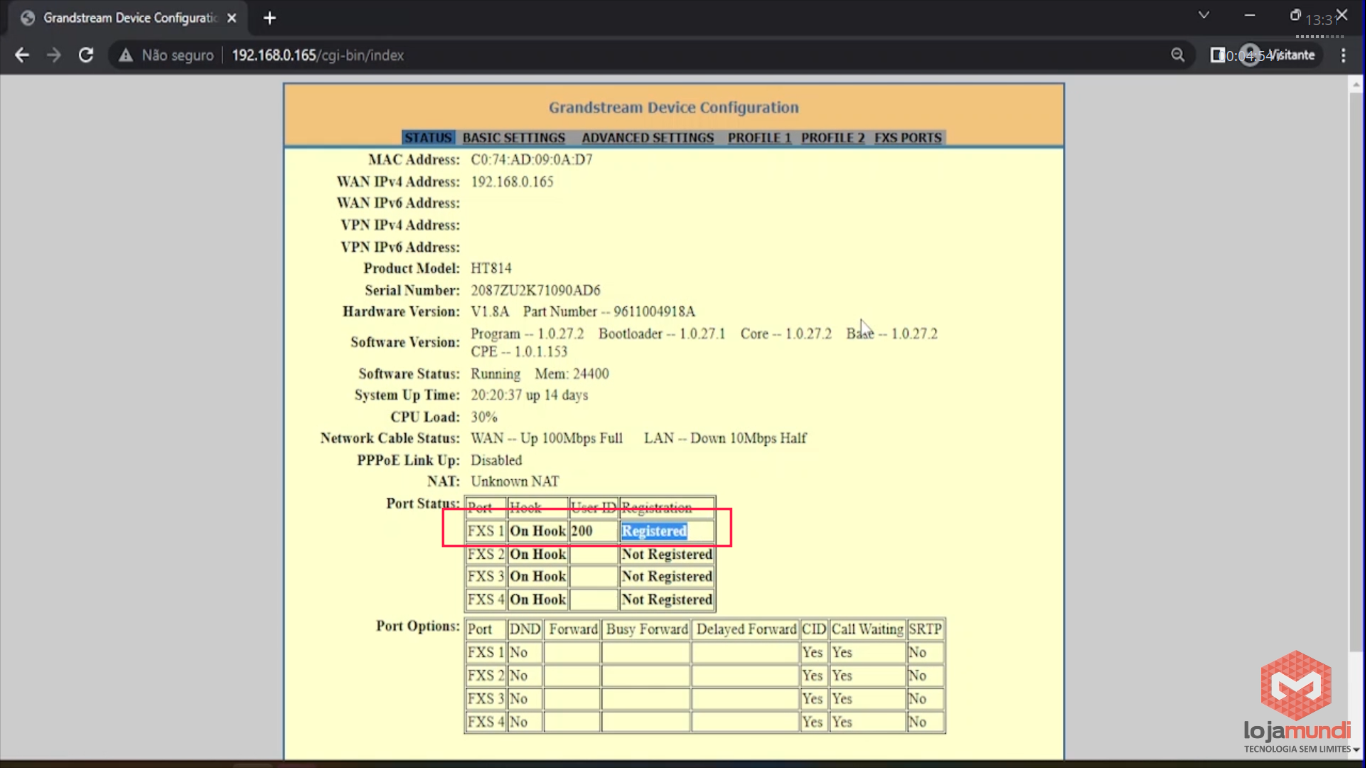Image resolution: width=1366 pixels, height=768 pixels.
Task: Click the System Up Time value
Action: pyautogui.click(x=530, y=395)
